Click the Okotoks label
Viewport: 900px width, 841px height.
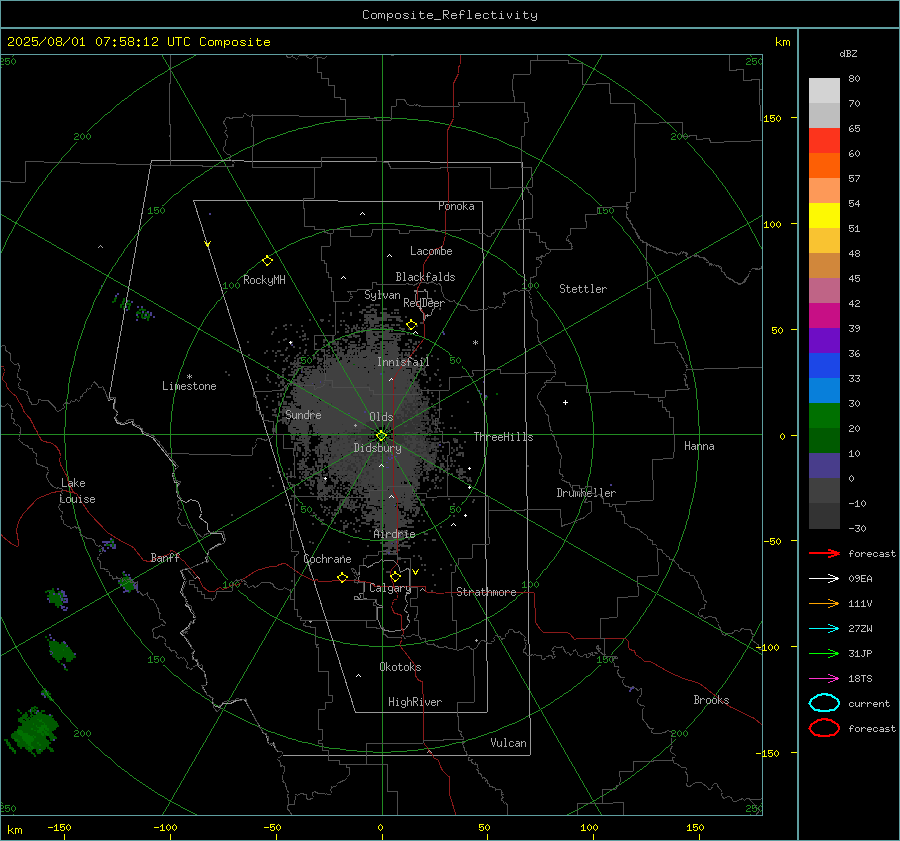coord(400,667)
